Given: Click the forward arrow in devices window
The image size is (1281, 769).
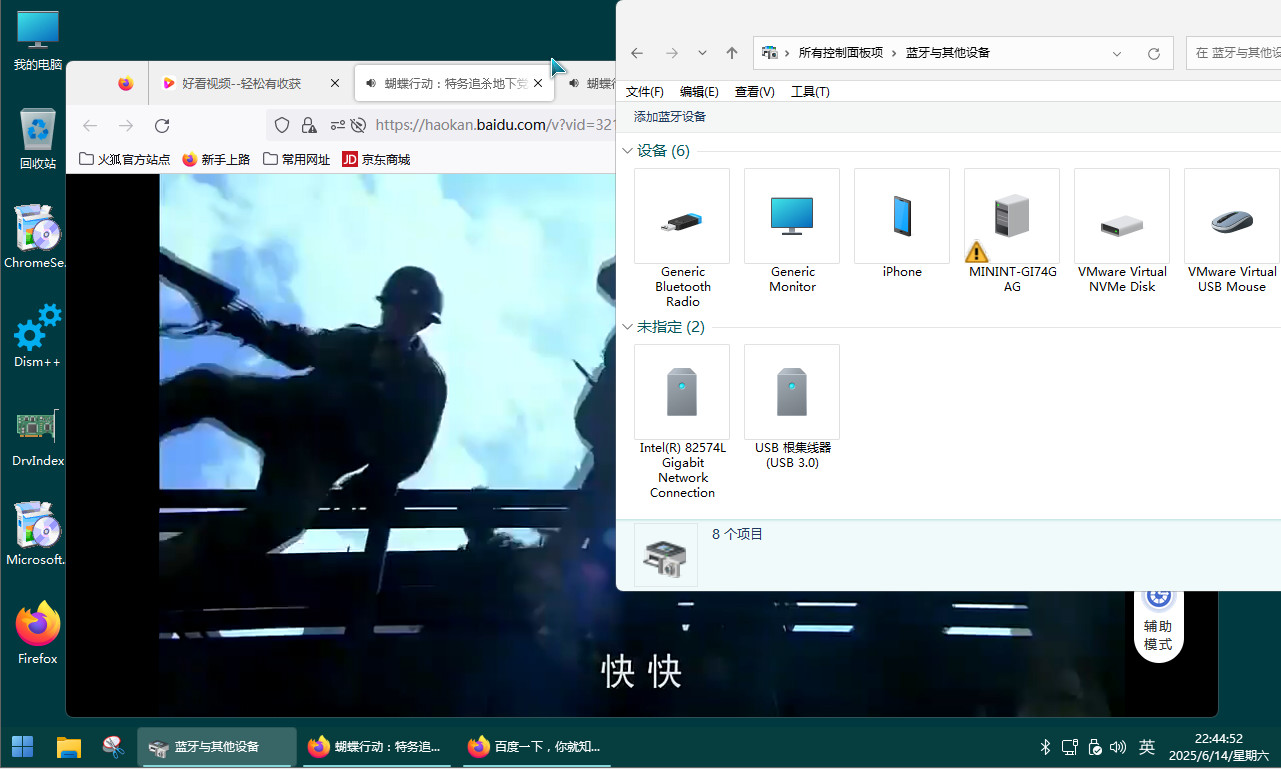Looking at the screenshot, I should pos(672,53).
